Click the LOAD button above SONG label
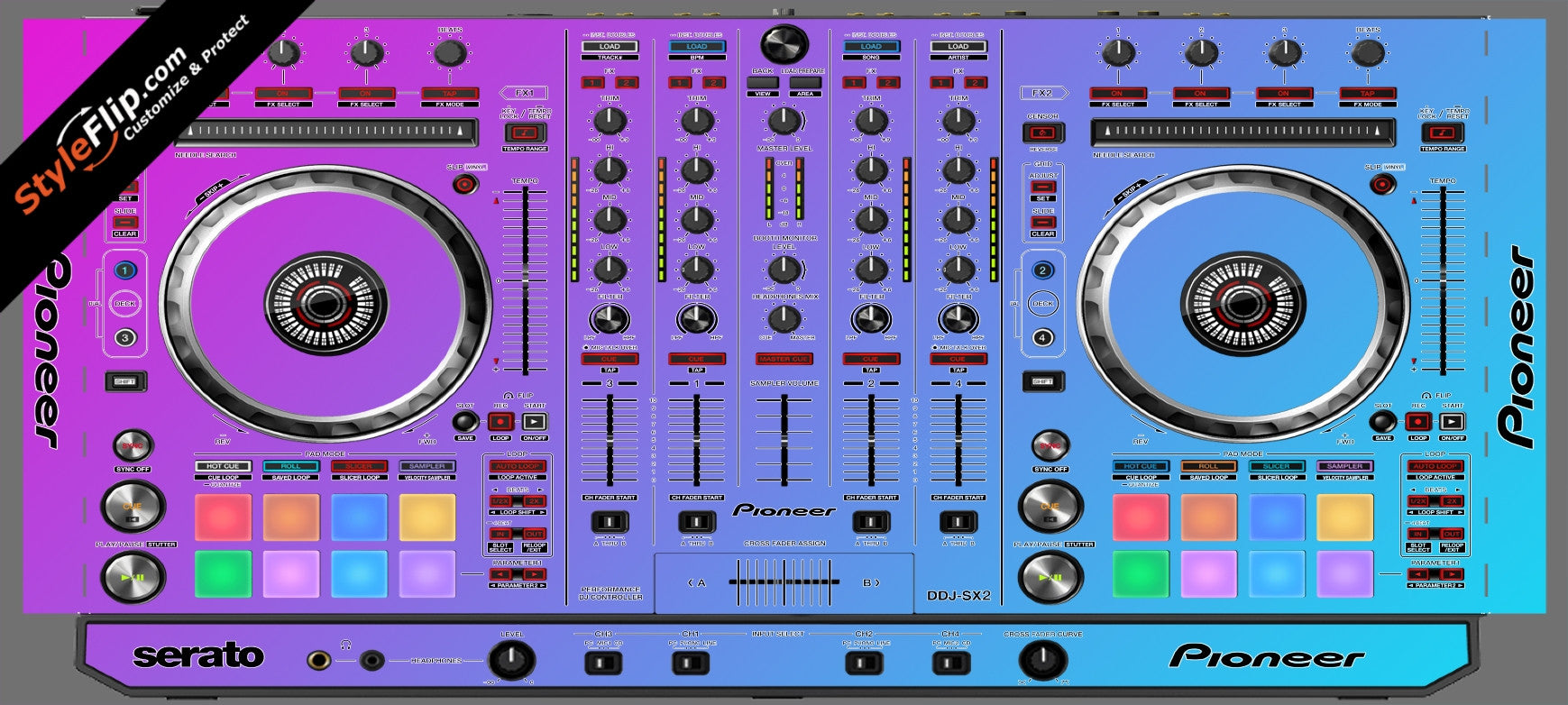Screen dimensions: 1568x705 coord(871,47)
